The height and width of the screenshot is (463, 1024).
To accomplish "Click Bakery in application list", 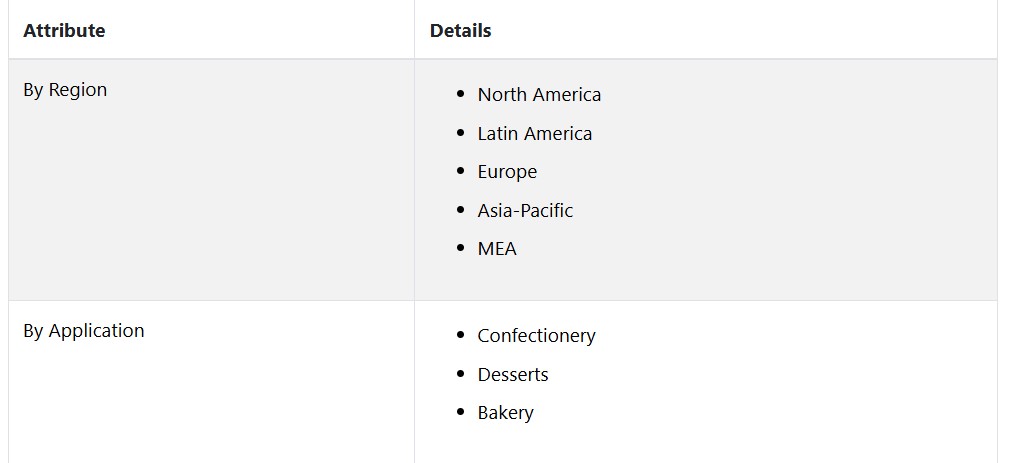I will click(x=505, y=413).
